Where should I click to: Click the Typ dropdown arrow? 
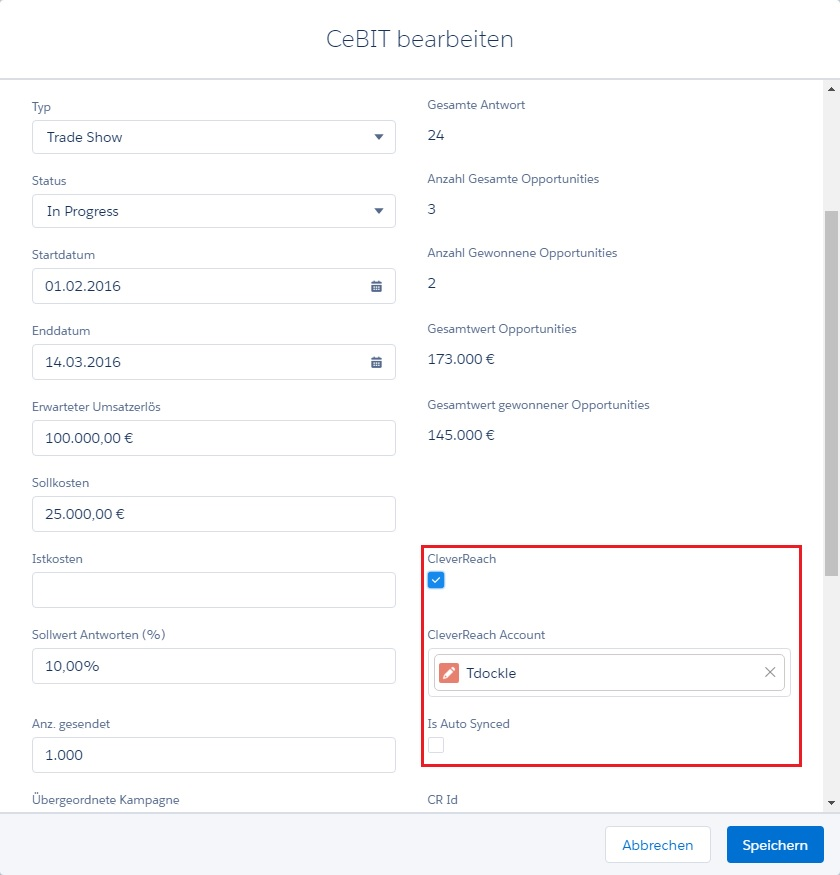tap(379, 137)
